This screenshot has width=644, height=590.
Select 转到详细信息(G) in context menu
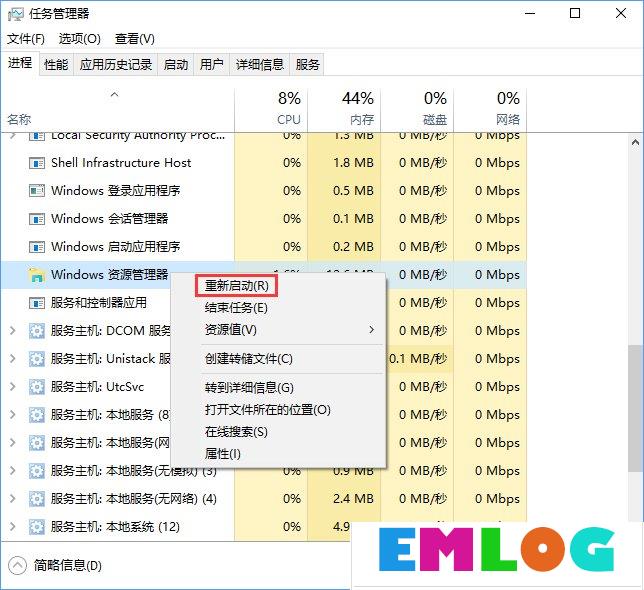click(249, 388)
